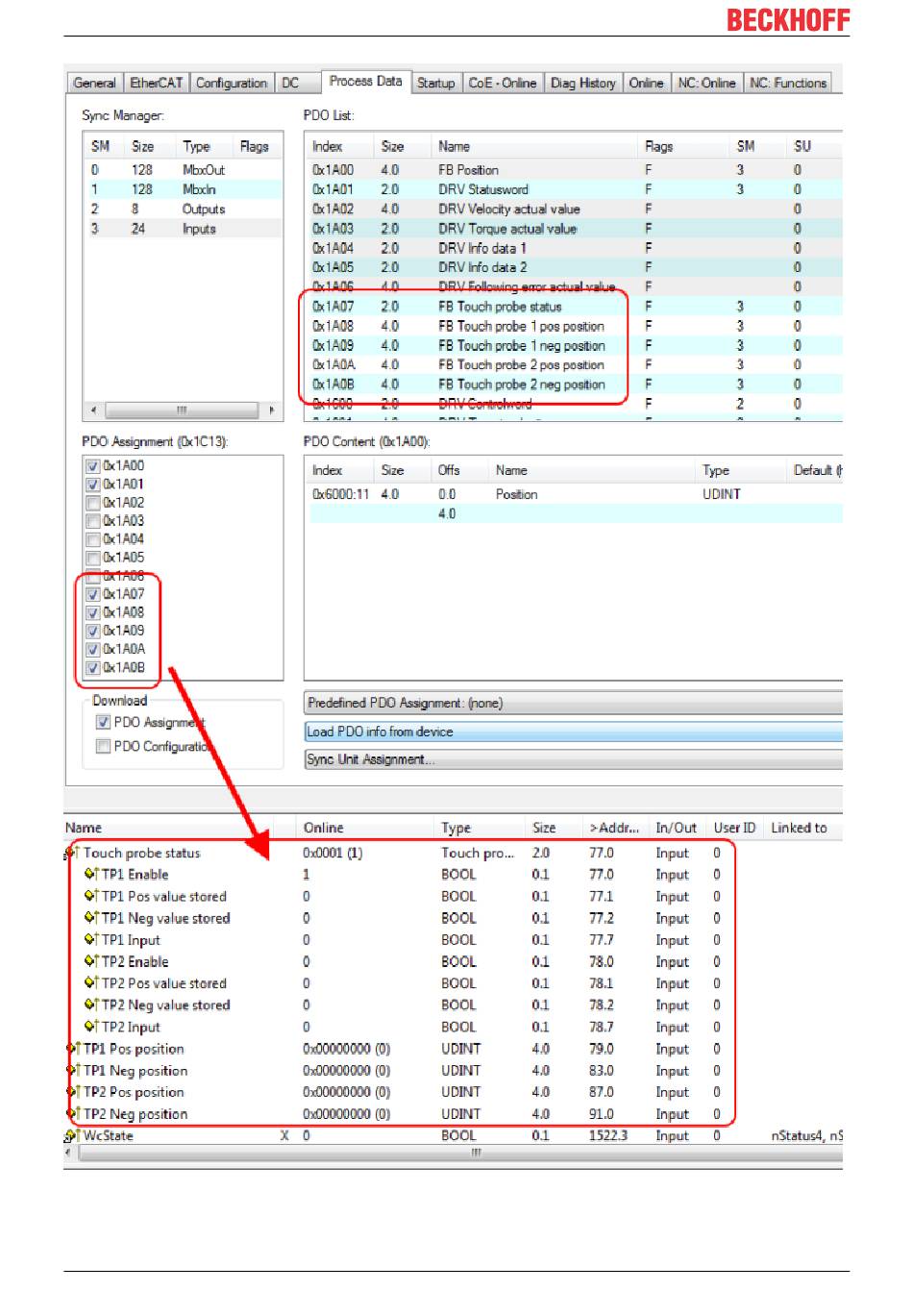The width and height of the screenshot is (913, 1316).
Task: Click the nStatus4 linked-to cell of WcState
Action: pyautogui.click(x=806, y=1135)
